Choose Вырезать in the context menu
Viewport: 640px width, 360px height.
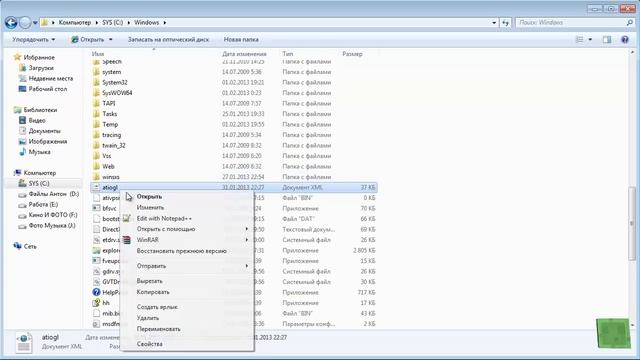[x=187, y=281]
